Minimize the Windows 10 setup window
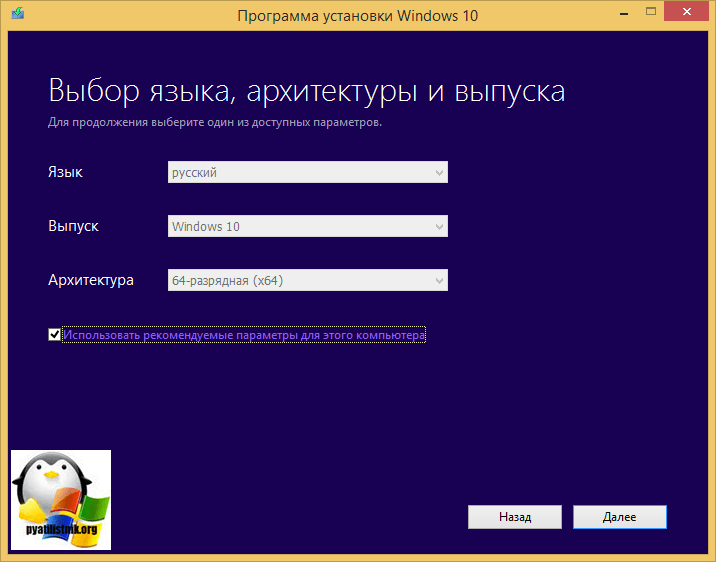 624,13
